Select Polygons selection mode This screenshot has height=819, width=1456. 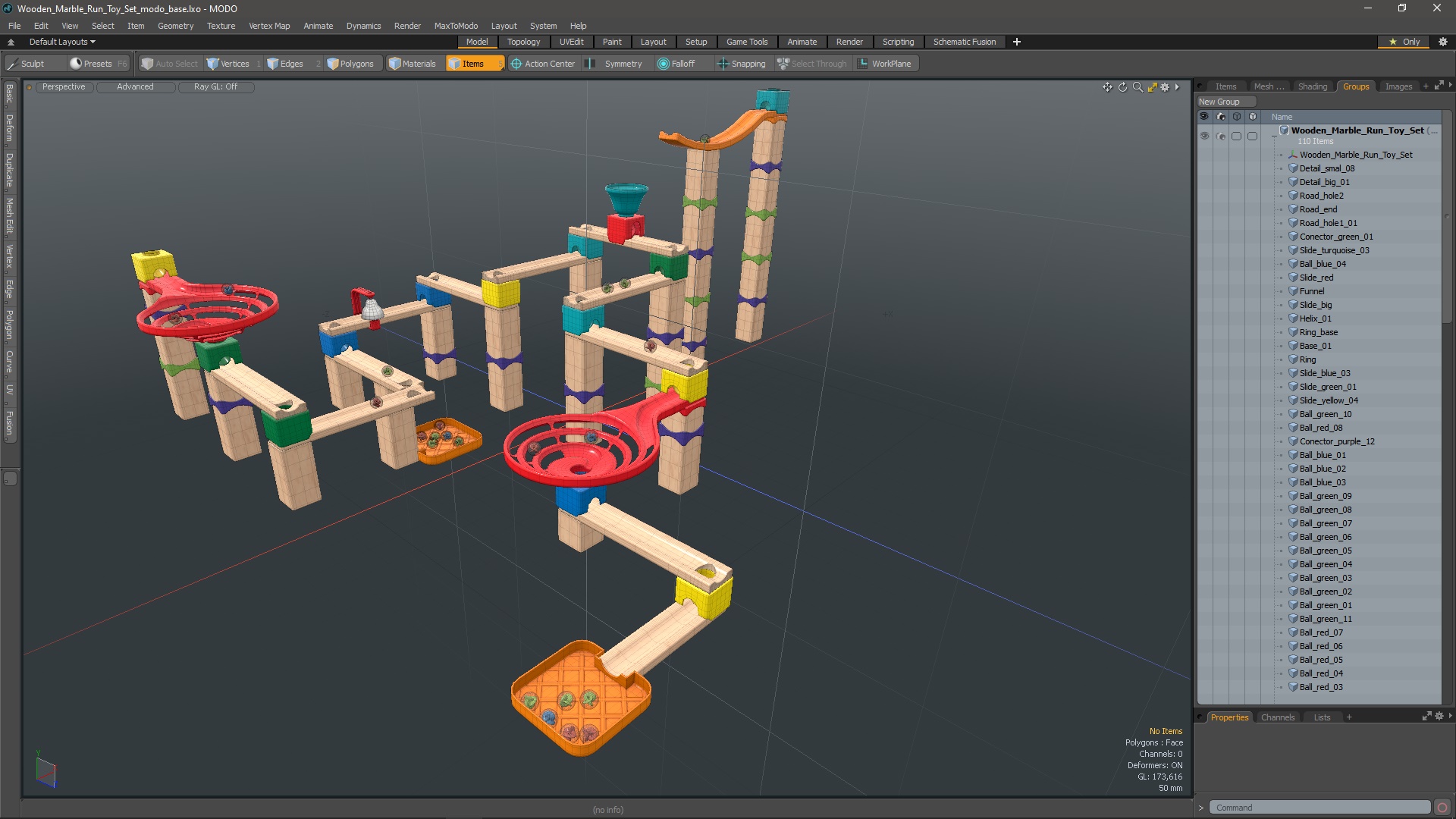click(350, 64)
